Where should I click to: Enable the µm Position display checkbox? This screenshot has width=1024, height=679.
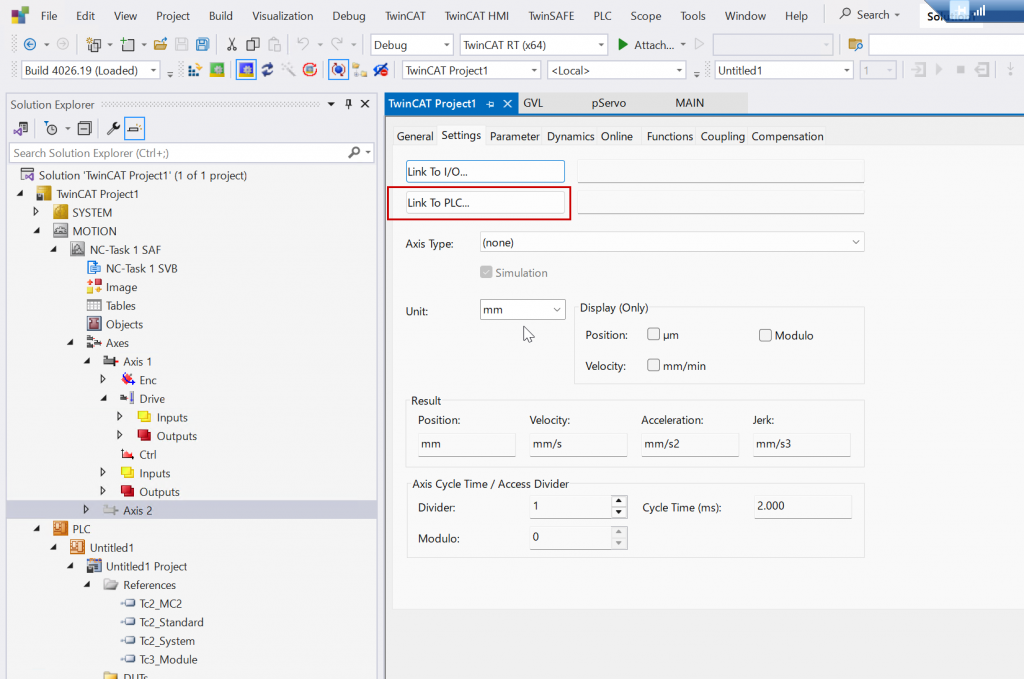coord(654,335)
